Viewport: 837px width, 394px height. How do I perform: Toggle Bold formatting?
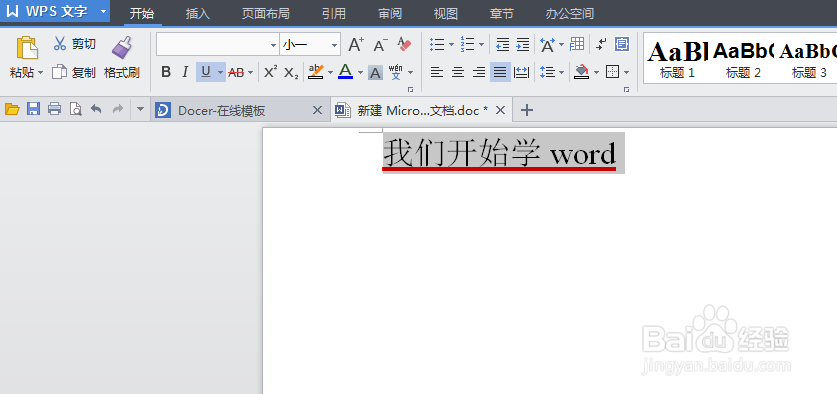tap(166, 72)
